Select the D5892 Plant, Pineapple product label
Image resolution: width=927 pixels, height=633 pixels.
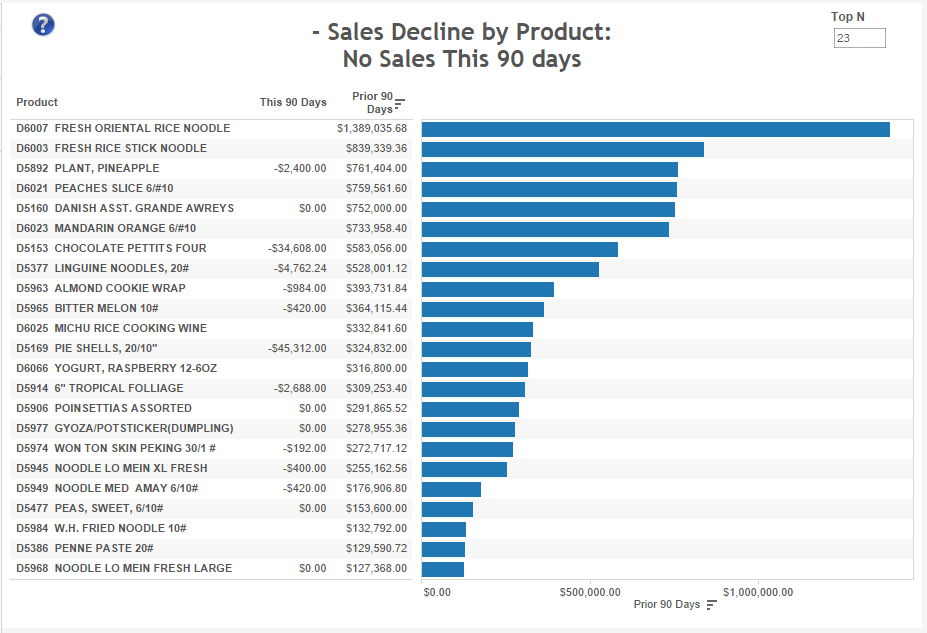pyautogui.click(x=87, y=168)
